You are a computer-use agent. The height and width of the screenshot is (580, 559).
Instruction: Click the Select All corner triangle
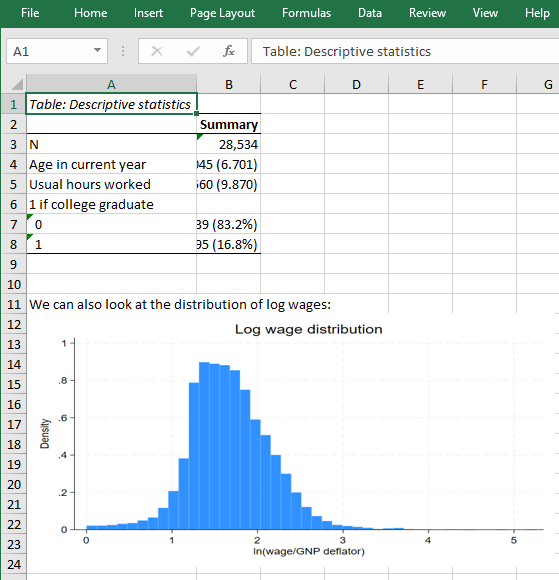[x=17, y=84]
